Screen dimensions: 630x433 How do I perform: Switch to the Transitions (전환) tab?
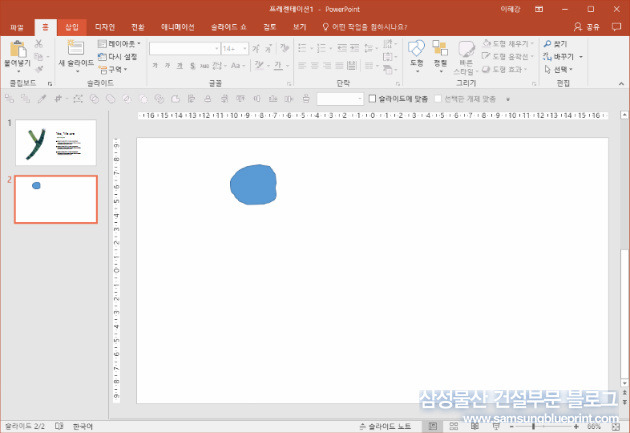[x=138, y=27]
